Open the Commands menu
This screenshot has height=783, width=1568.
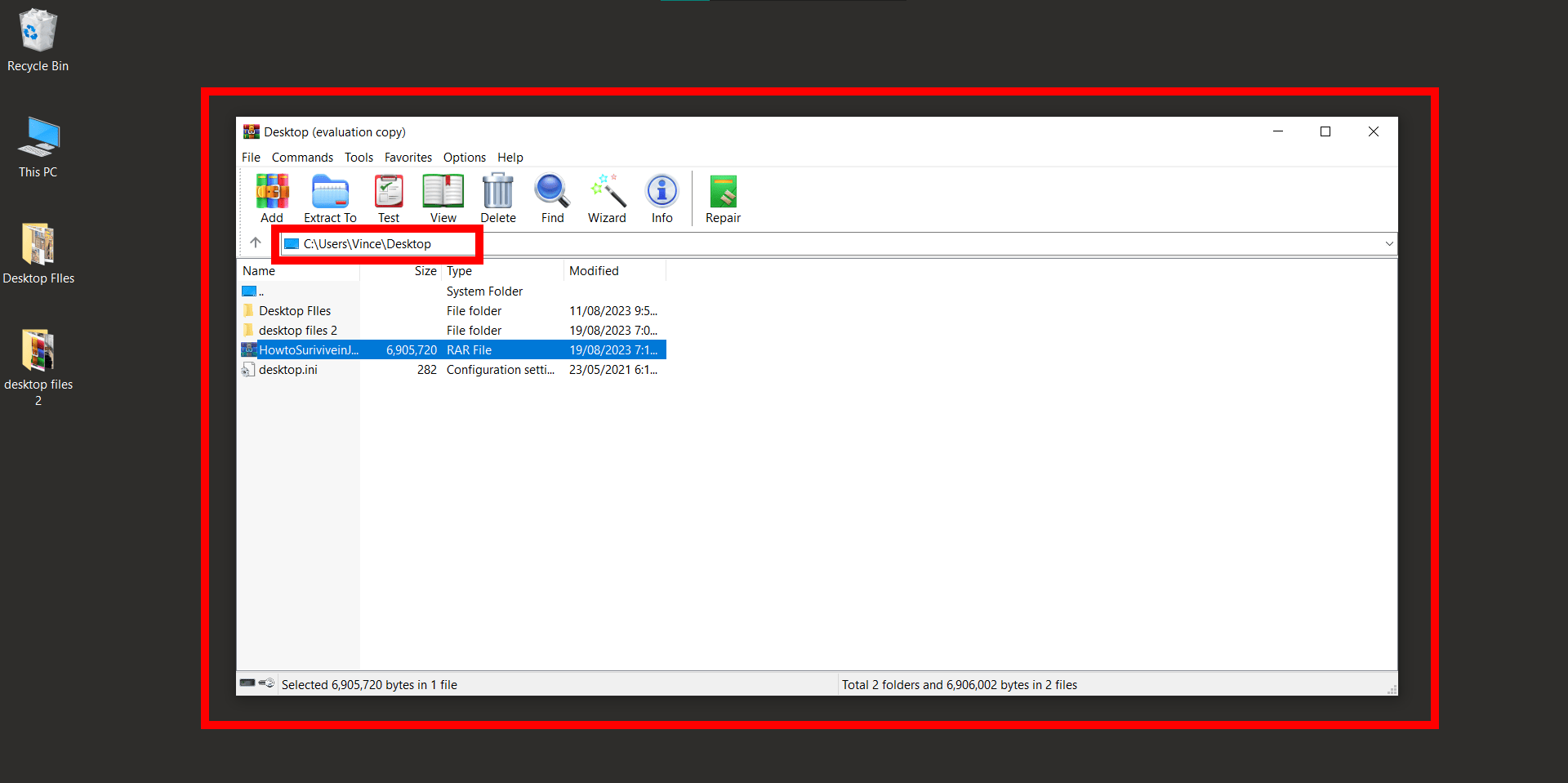[x=302, y=157]
